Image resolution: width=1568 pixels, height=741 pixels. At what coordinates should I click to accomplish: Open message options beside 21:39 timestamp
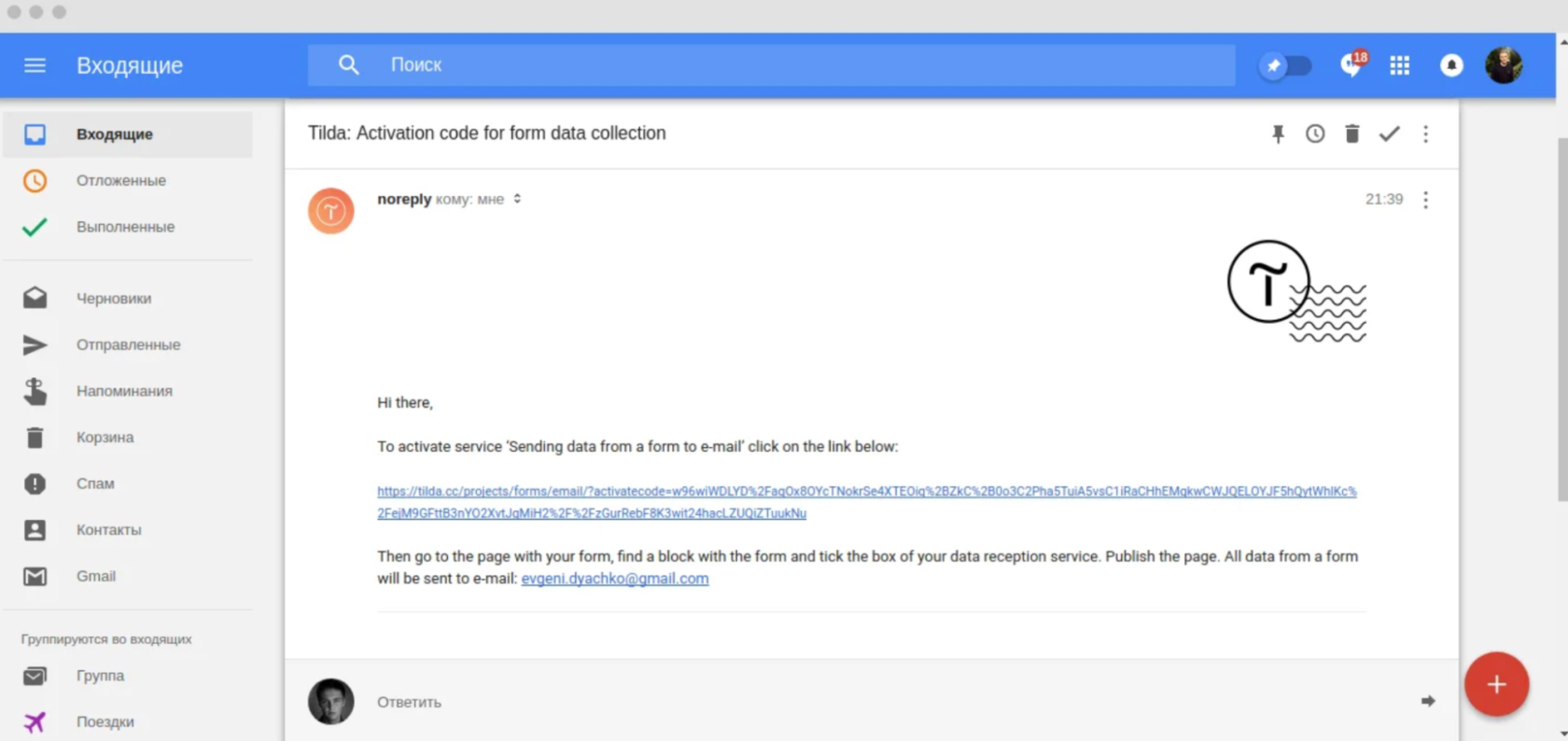1425,200
